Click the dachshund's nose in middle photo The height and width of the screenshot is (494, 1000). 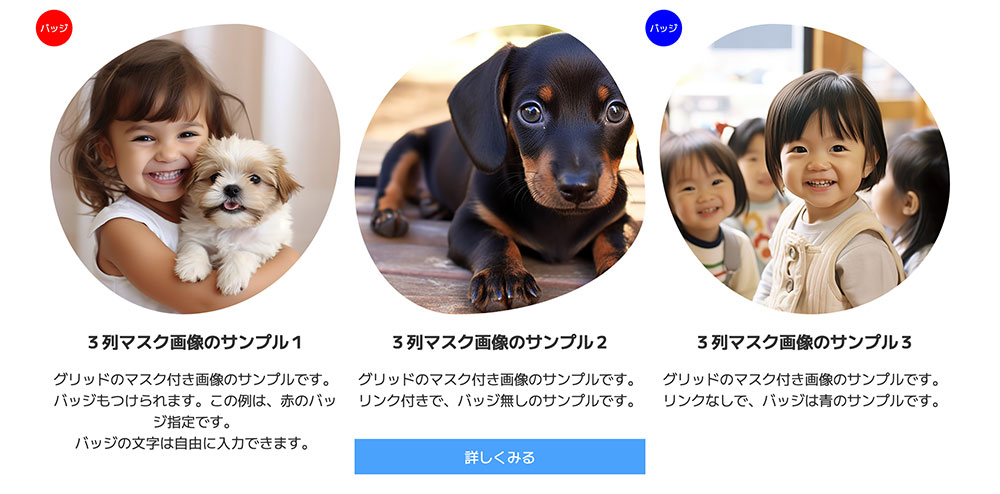[x=578, y=186]
